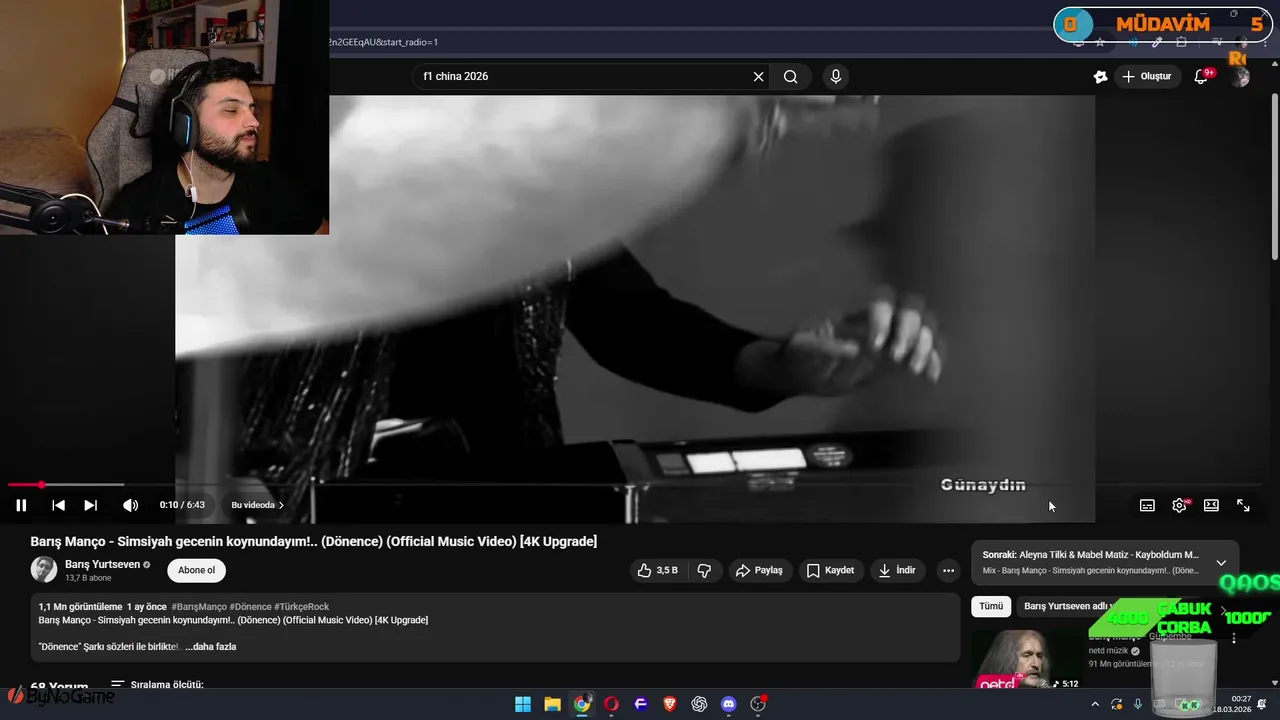The height and width of the screenshot is (720, 1280).
Task: Run search with the magnifier button
Action: pyautogui.click(x=790, y=76)
